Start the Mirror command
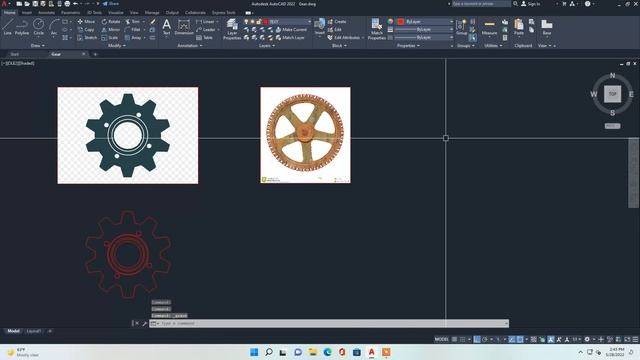The height and width of the screenshot is (360, 640). click(x=111, y=30)
